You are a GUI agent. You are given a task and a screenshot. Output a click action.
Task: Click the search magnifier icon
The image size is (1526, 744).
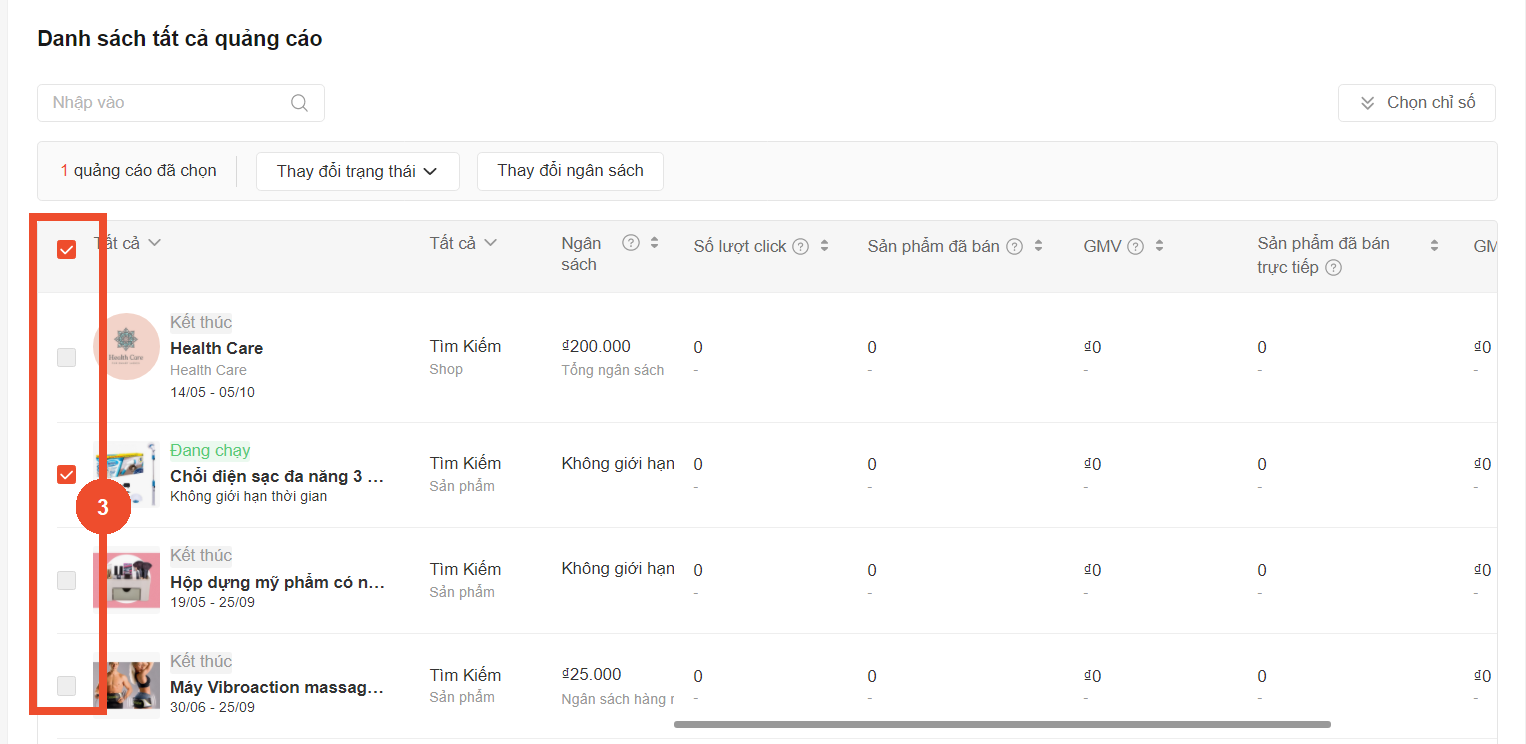299,103
